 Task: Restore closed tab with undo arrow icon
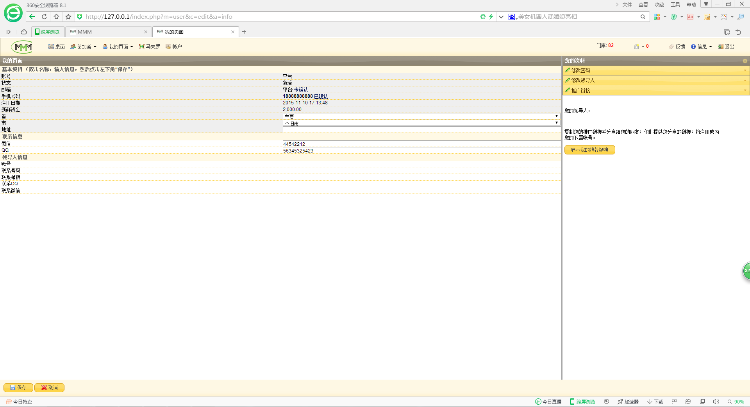pos(739,32)
